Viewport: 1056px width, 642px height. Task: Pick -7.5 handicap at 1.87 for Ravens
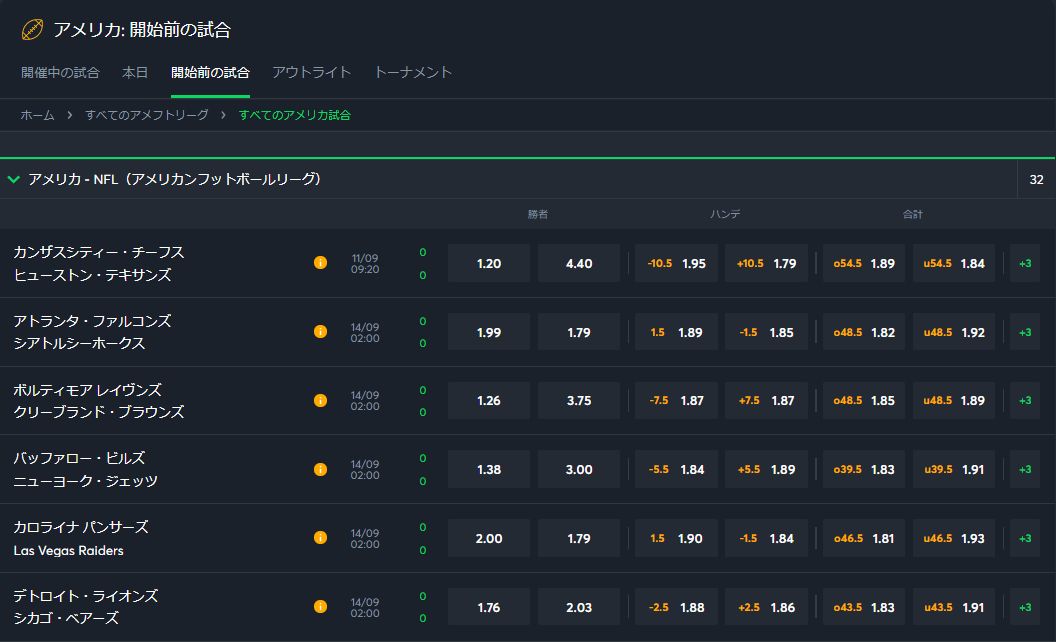pyautogui.click(x=676, y=401)
